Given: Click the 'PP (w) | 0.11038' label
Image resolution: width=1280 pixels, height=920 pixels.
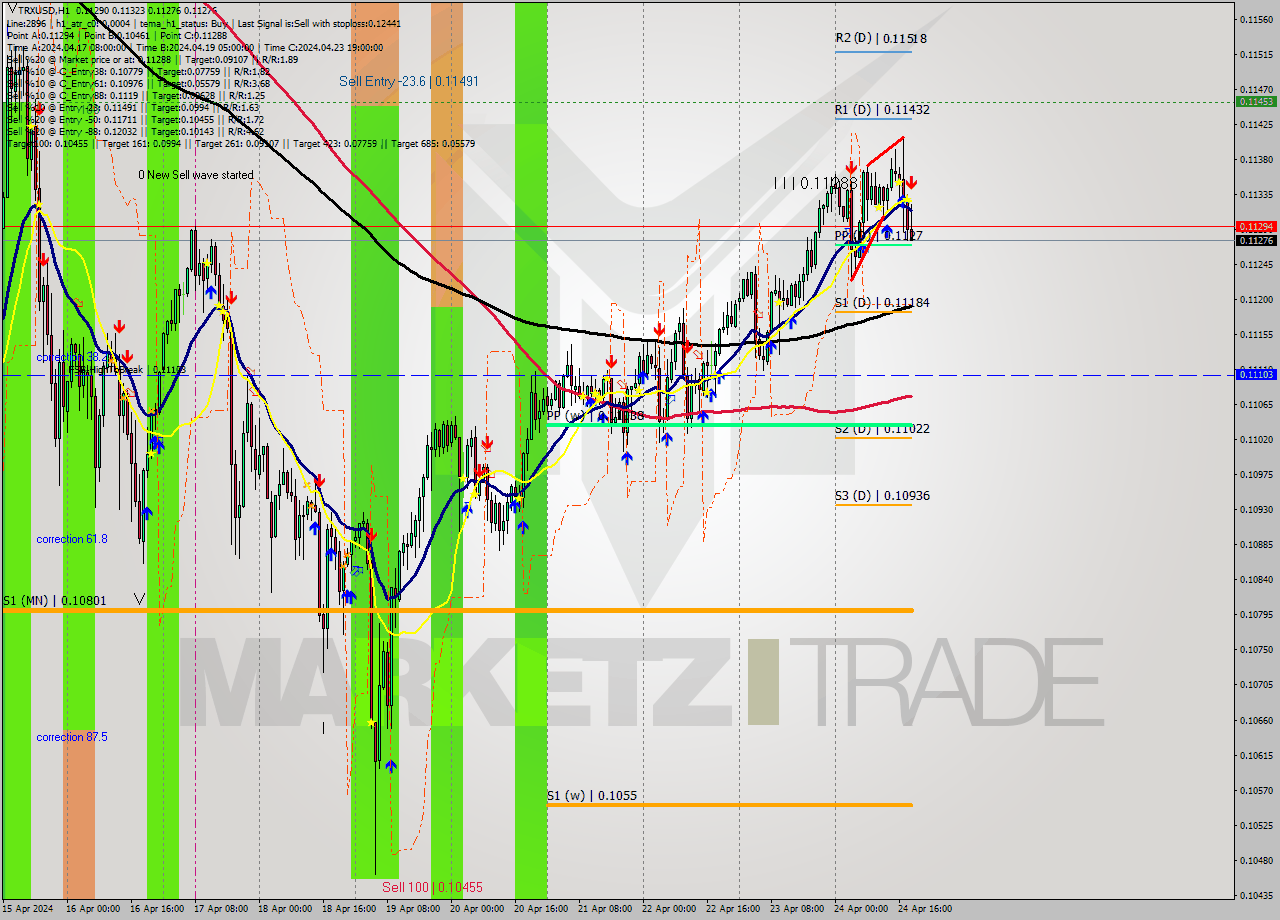Looking at the screenshot, I should [x=596, y=415].
